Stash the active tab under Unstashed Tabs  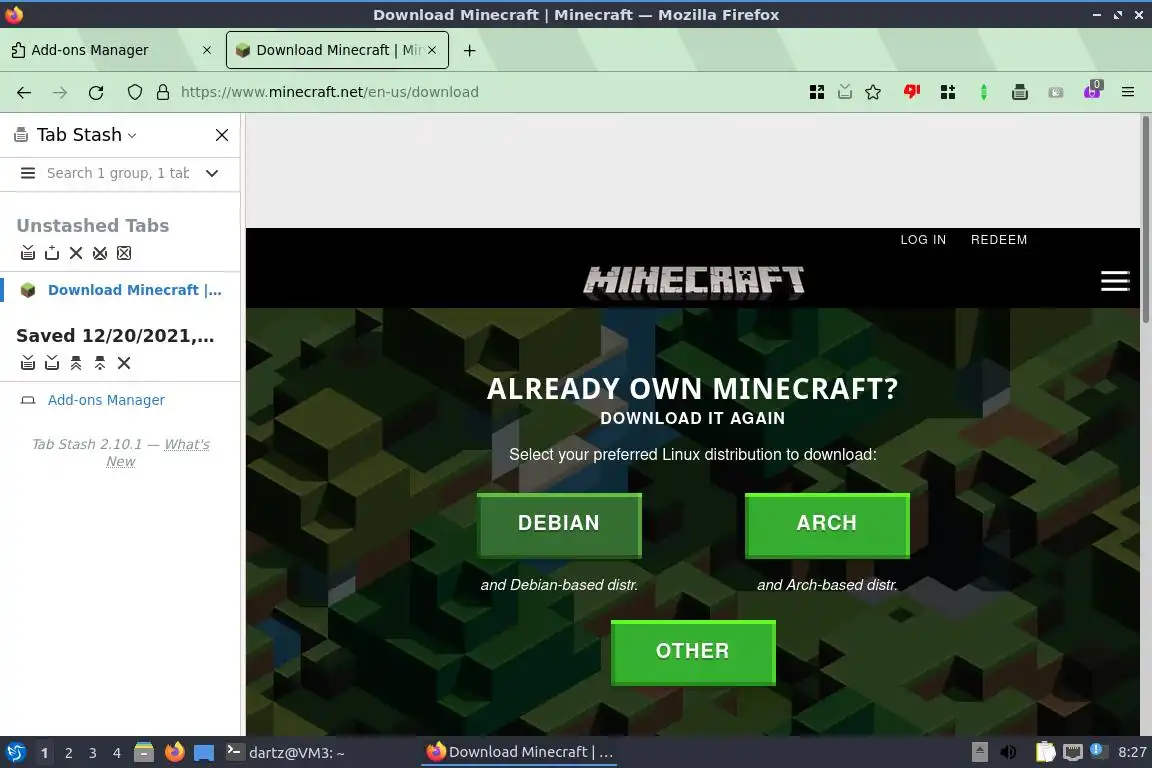click(51, 253)
